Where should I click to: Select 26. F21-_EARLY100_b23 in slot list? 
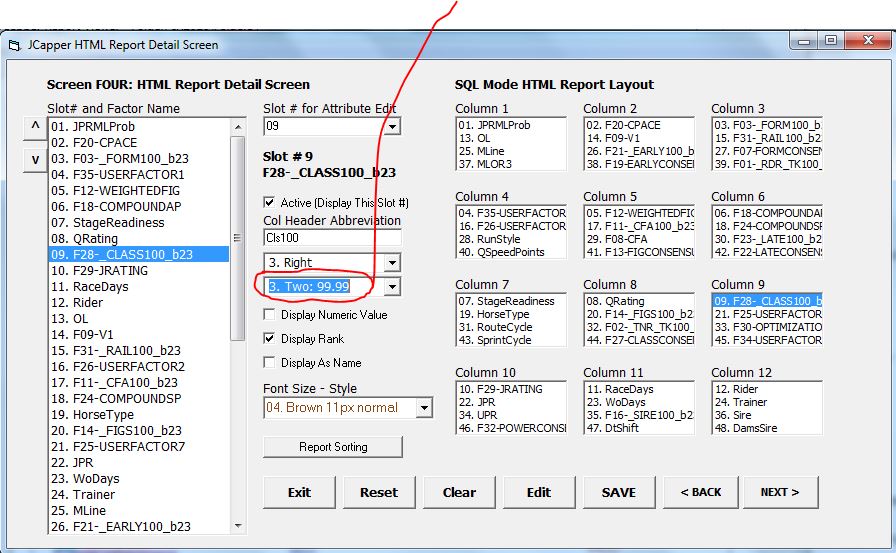click(139, 527)
